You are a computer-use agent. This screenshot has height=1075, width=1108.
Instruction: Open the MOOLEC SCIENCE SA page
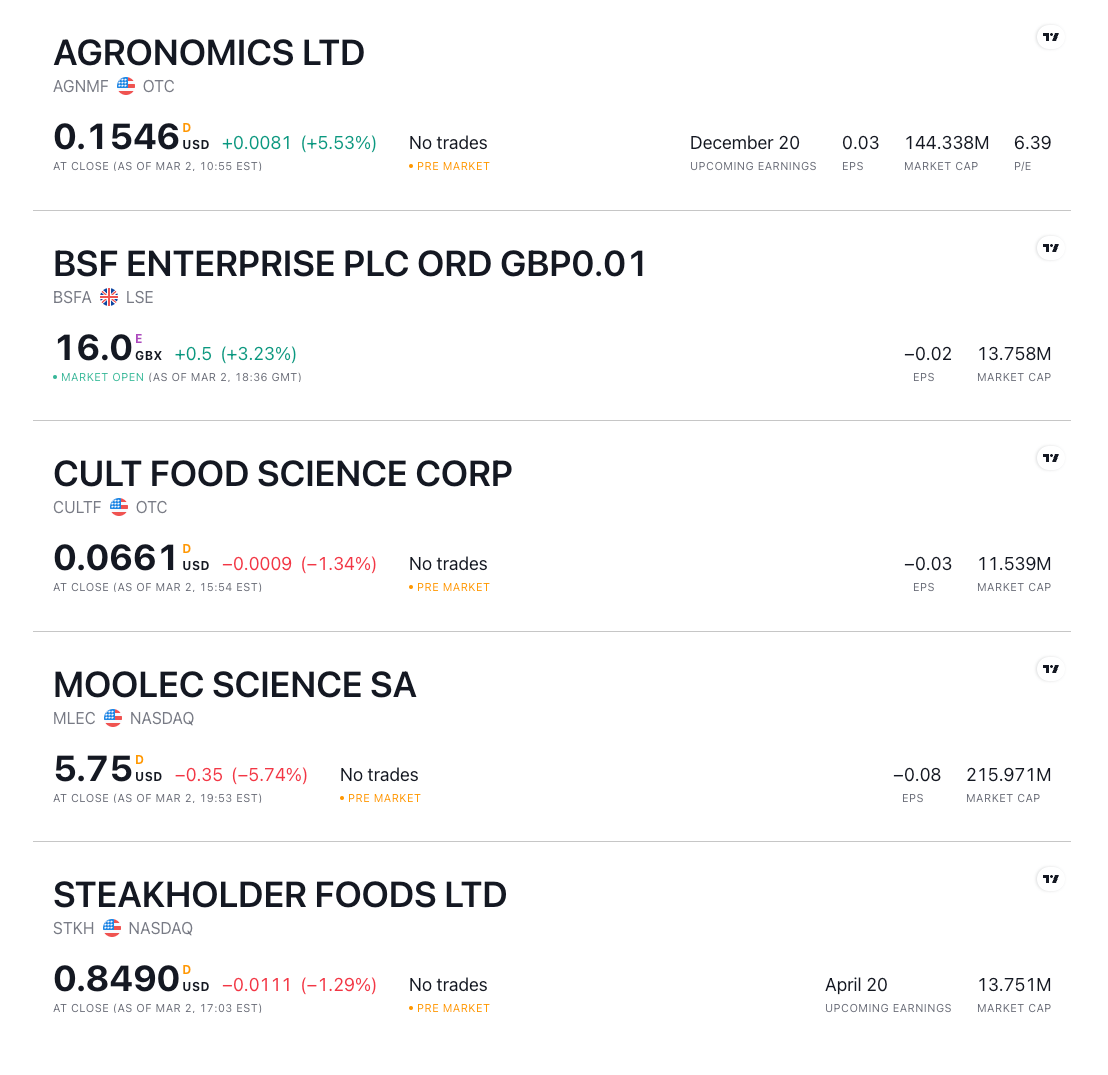point(234,684)
